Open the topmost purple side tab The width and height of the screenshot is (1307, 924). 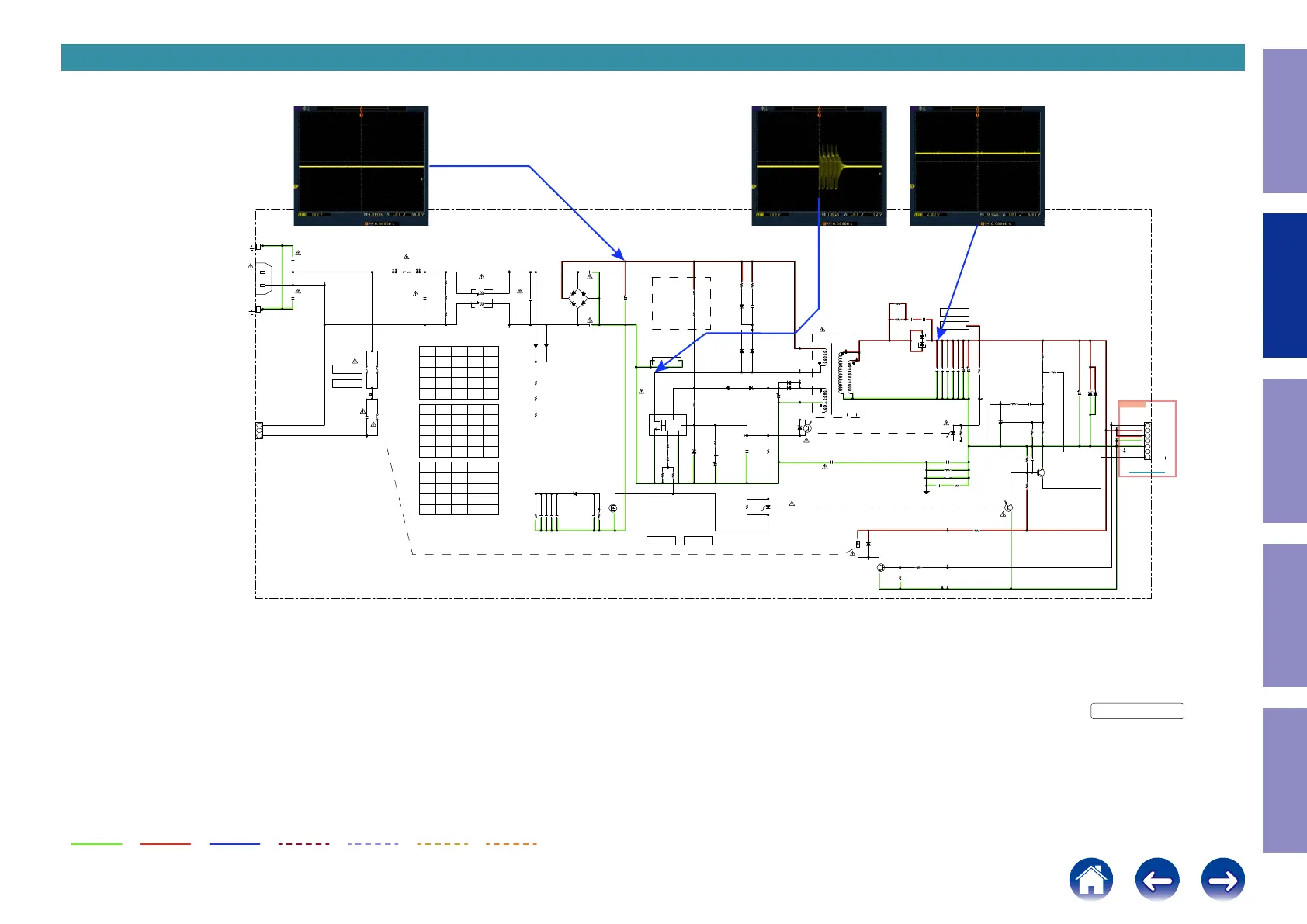[x=1284, y=121]
